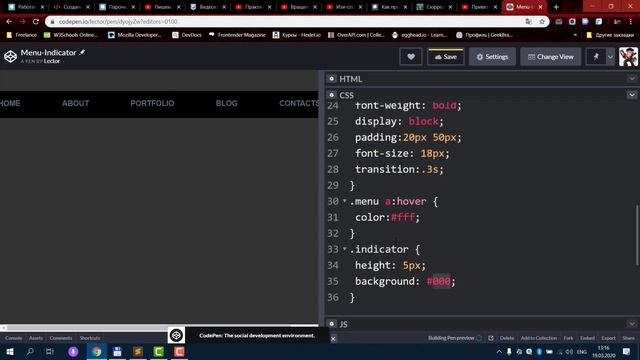
Task: Open Windows Start menu
Action: pyautogui.click(x=9, y=351)
